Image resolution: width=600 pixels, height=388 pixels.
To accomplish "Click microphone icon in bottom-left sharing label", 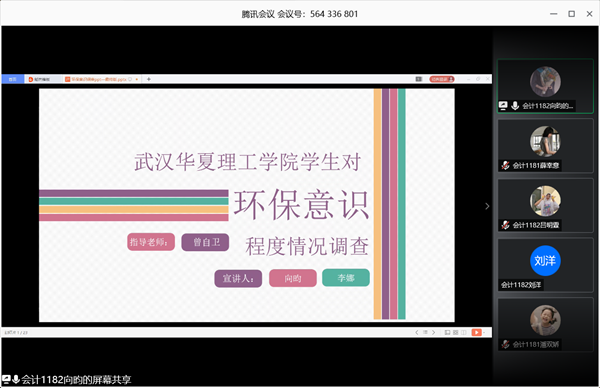I will coord(16,380).
